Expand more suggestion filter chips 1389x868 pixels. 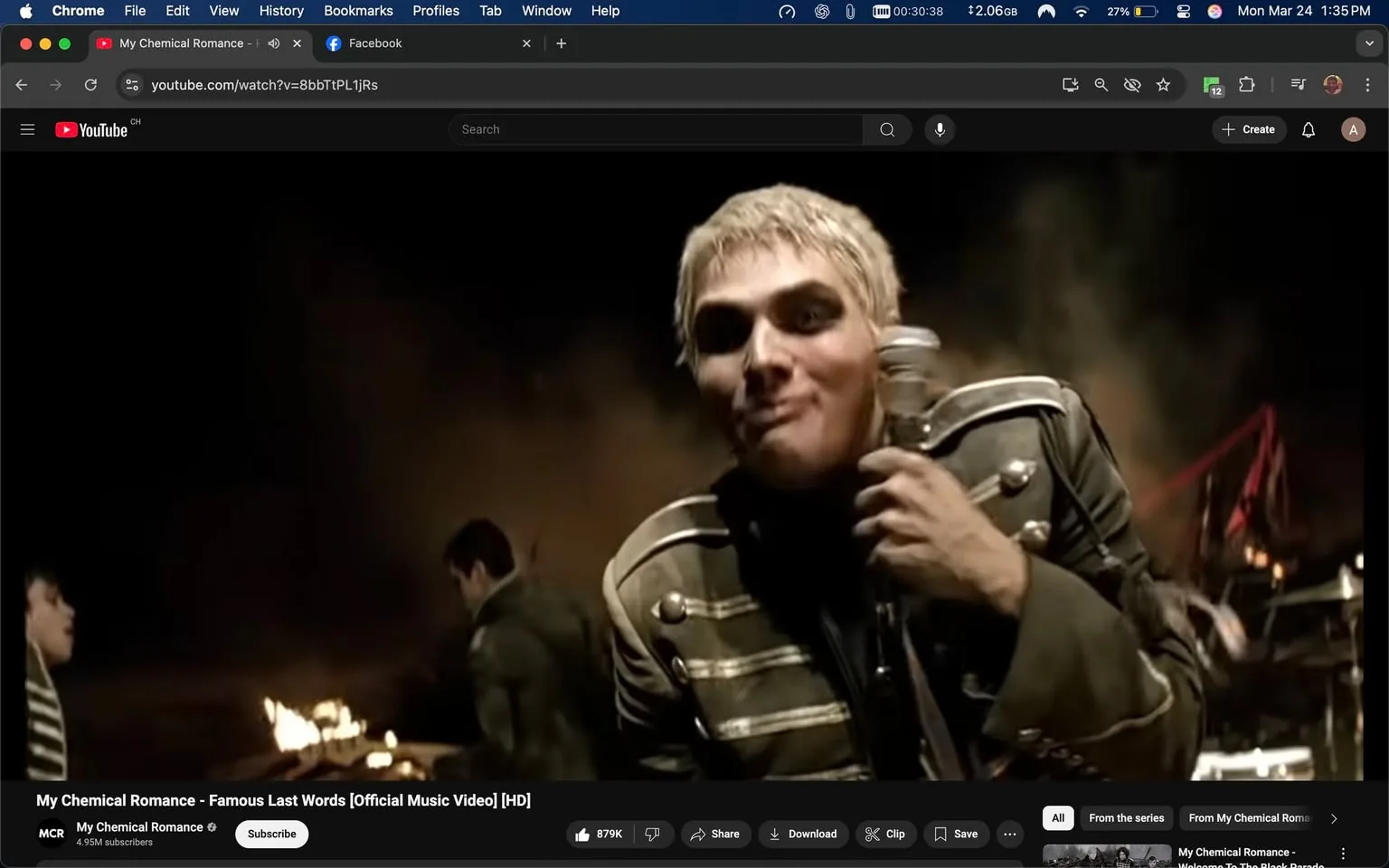(1333, 818)
